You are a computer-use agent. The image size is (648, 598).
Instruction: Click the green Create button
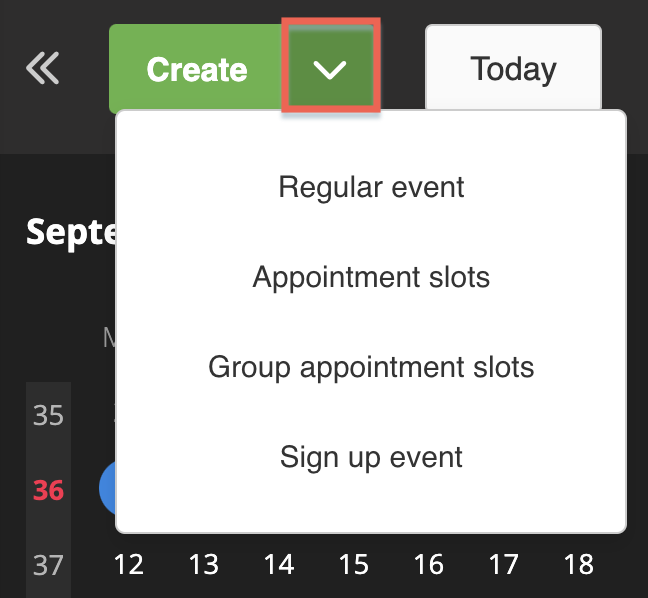197,70
